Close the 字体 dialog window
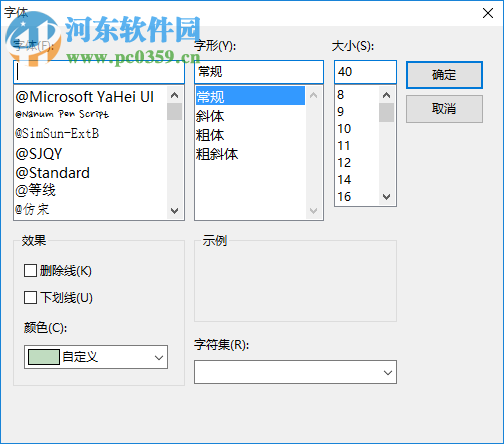Image resolution: width=504 pixels, height=444 pixels. coord(488,13)
